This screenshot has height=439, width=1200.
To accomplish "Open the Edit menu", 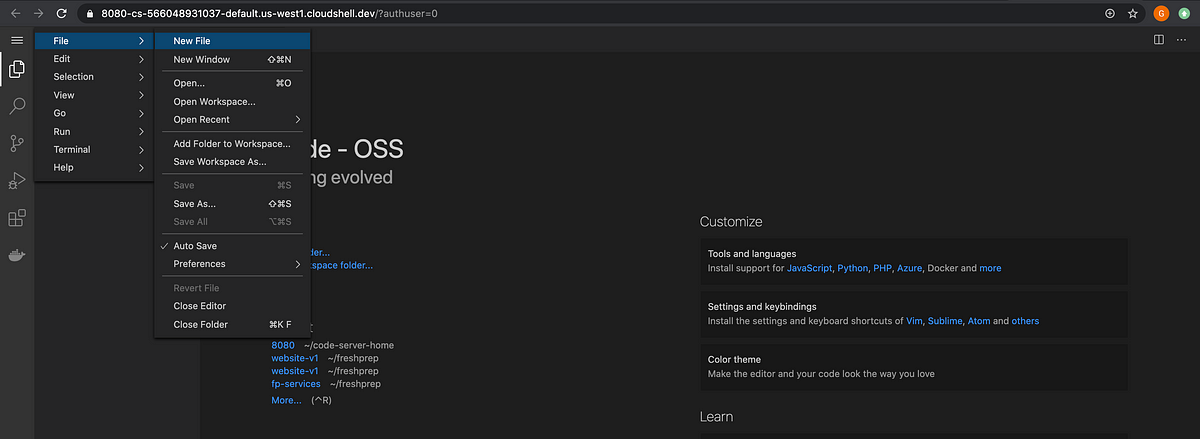I will click(95, 59).
